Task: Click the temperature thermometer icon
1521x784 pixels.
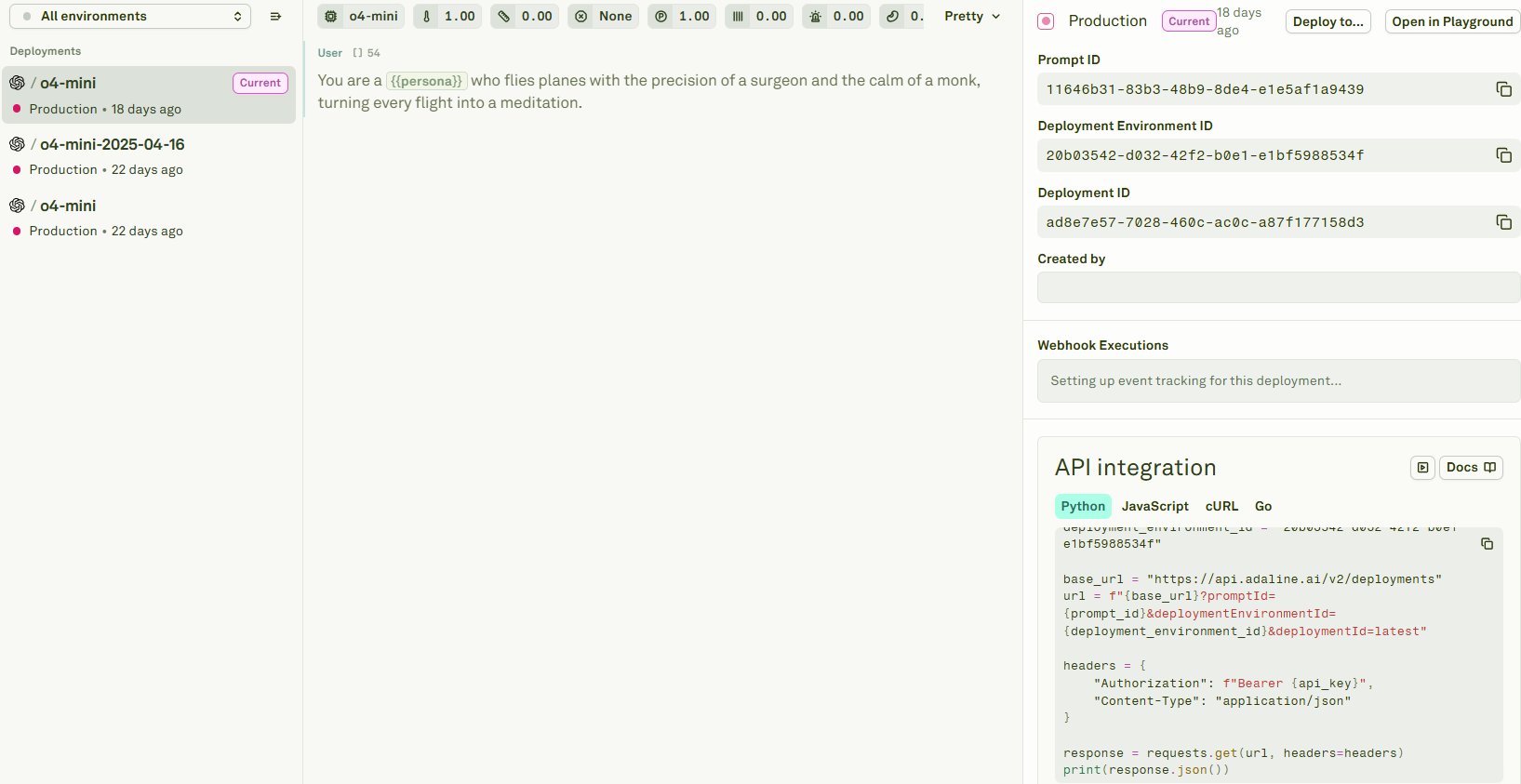Action: point(427,16)
